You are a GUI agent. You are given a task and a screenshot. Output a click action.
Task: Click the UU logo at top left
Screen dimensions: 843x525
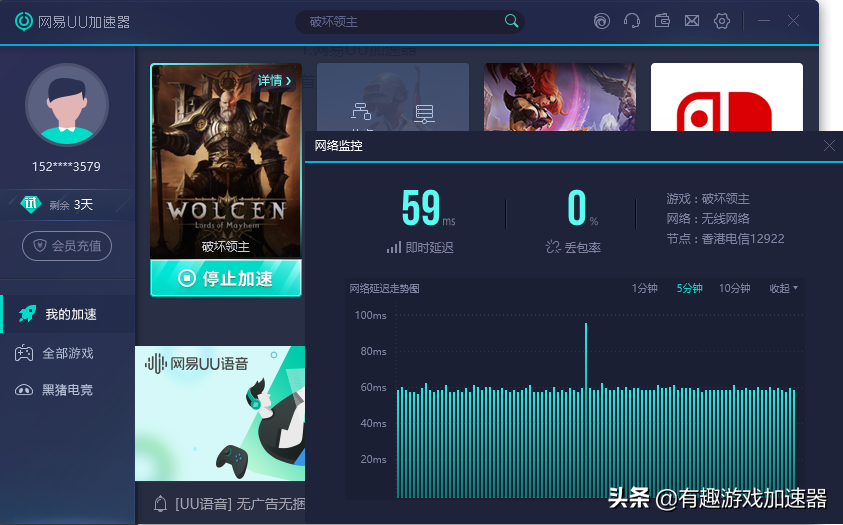24,21
